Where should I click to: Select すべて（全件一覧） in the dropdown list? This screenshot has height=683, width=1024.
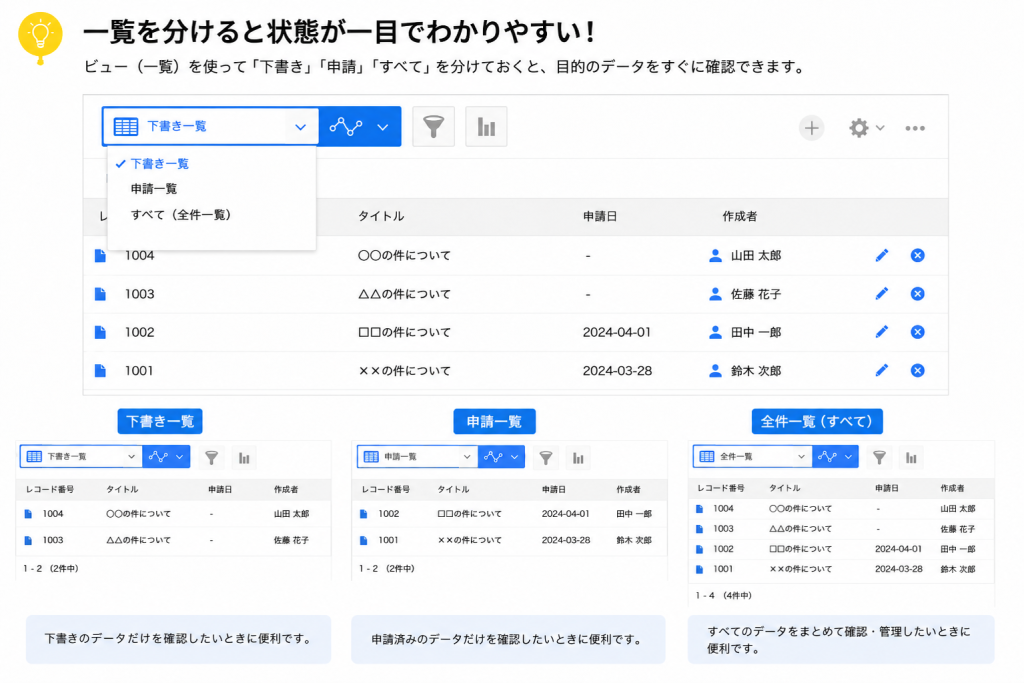(x=181, y=215)
